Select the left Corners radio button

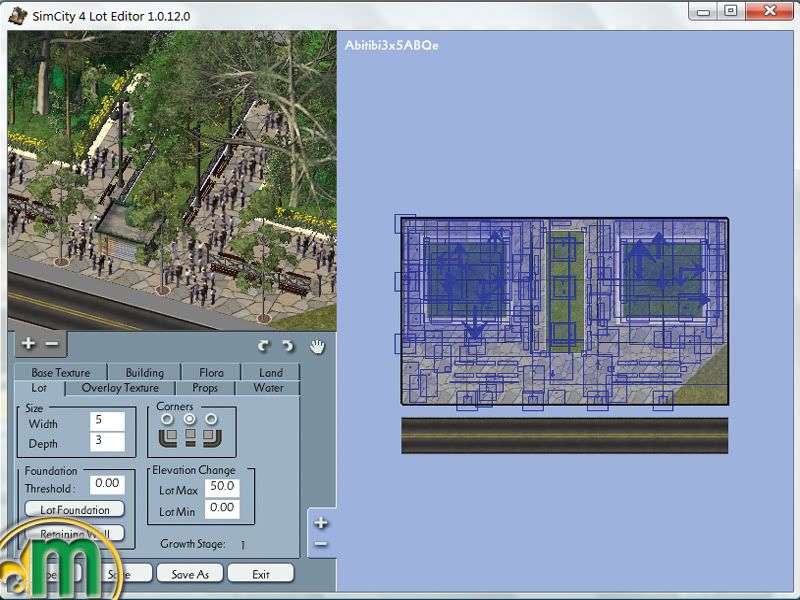point(167,419)
